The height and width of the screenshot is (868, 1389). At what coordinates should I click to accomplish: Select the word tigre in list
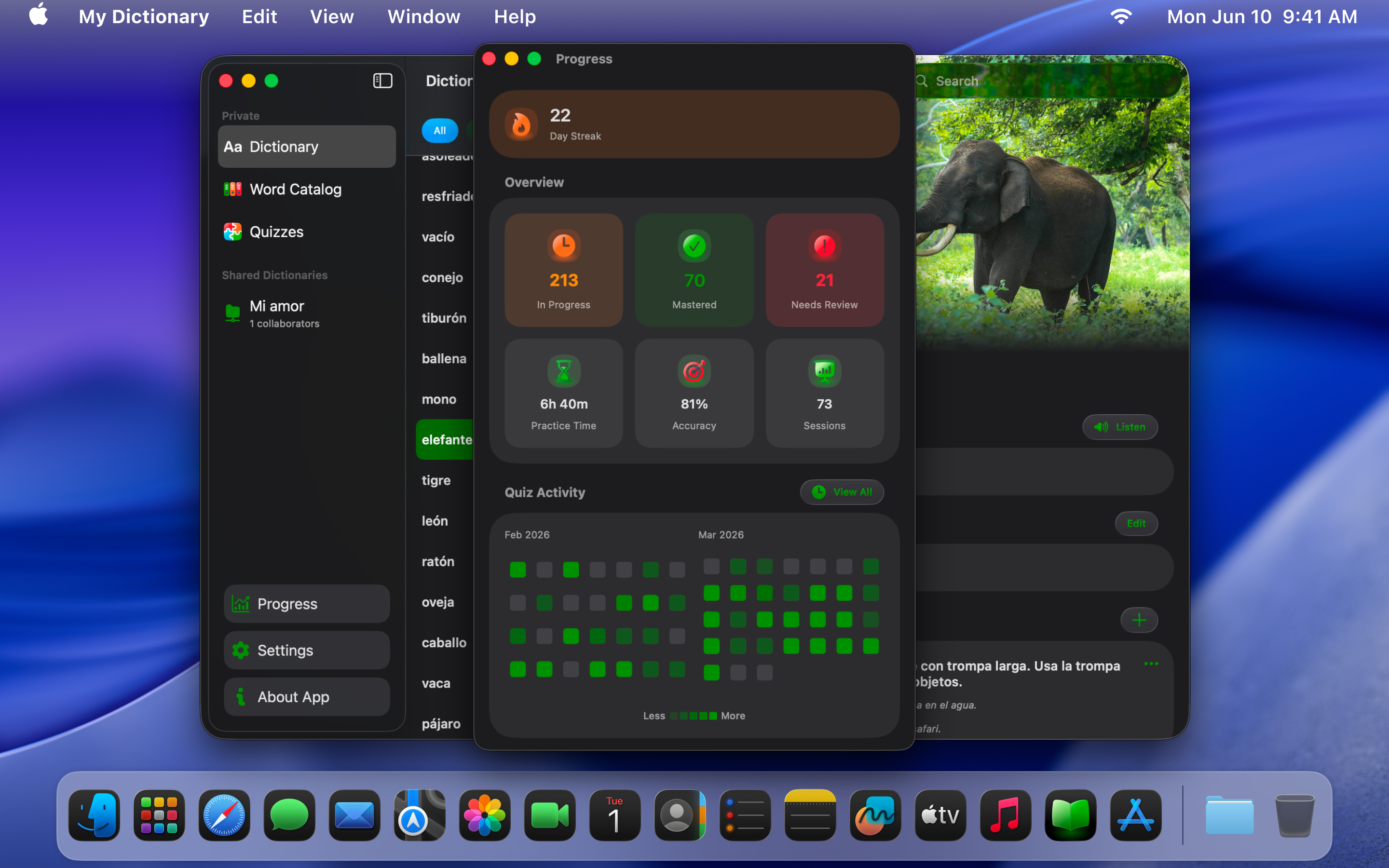coord(436,480)
